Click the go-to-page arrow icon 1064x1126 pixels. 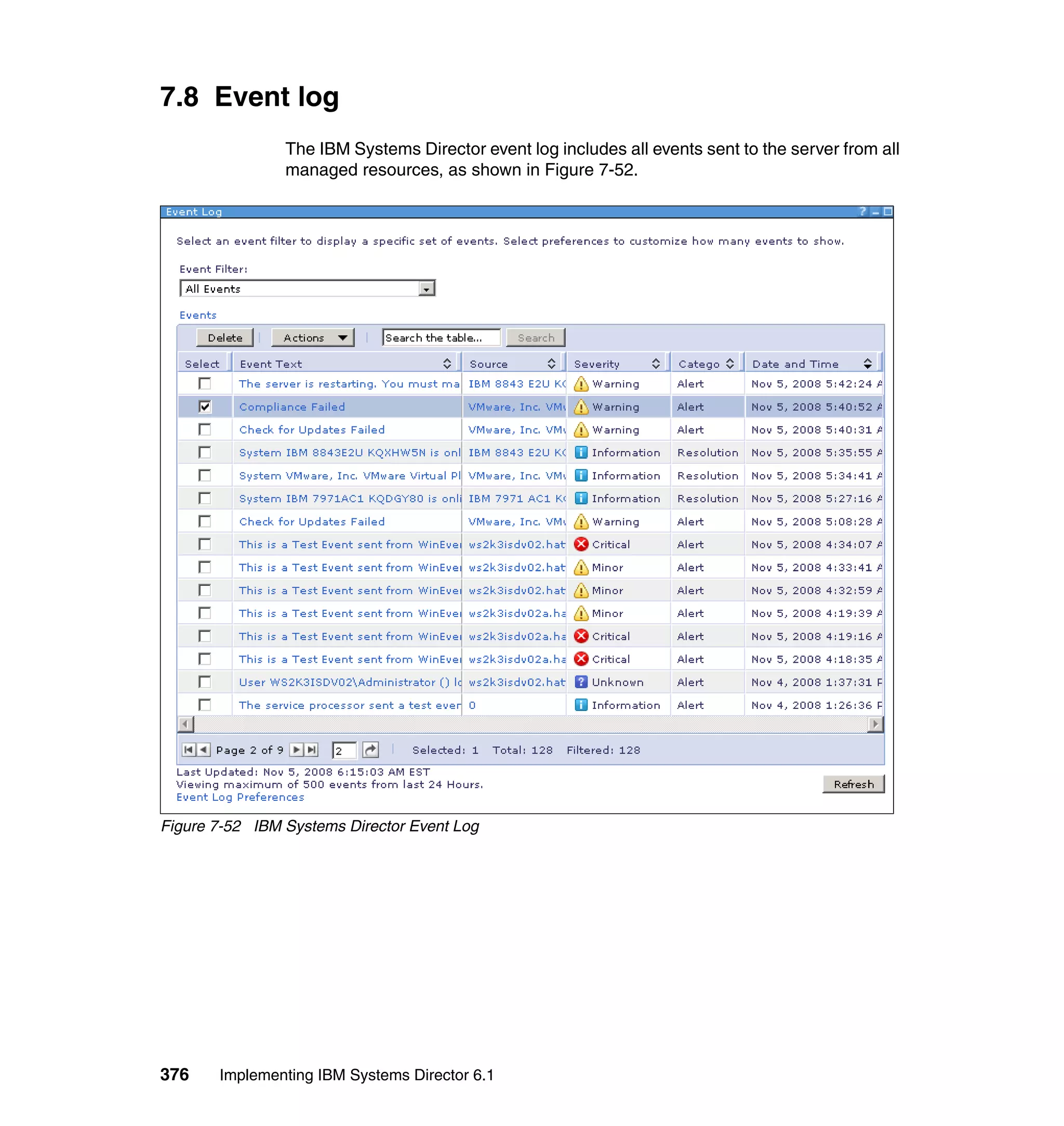pos(370,749)
